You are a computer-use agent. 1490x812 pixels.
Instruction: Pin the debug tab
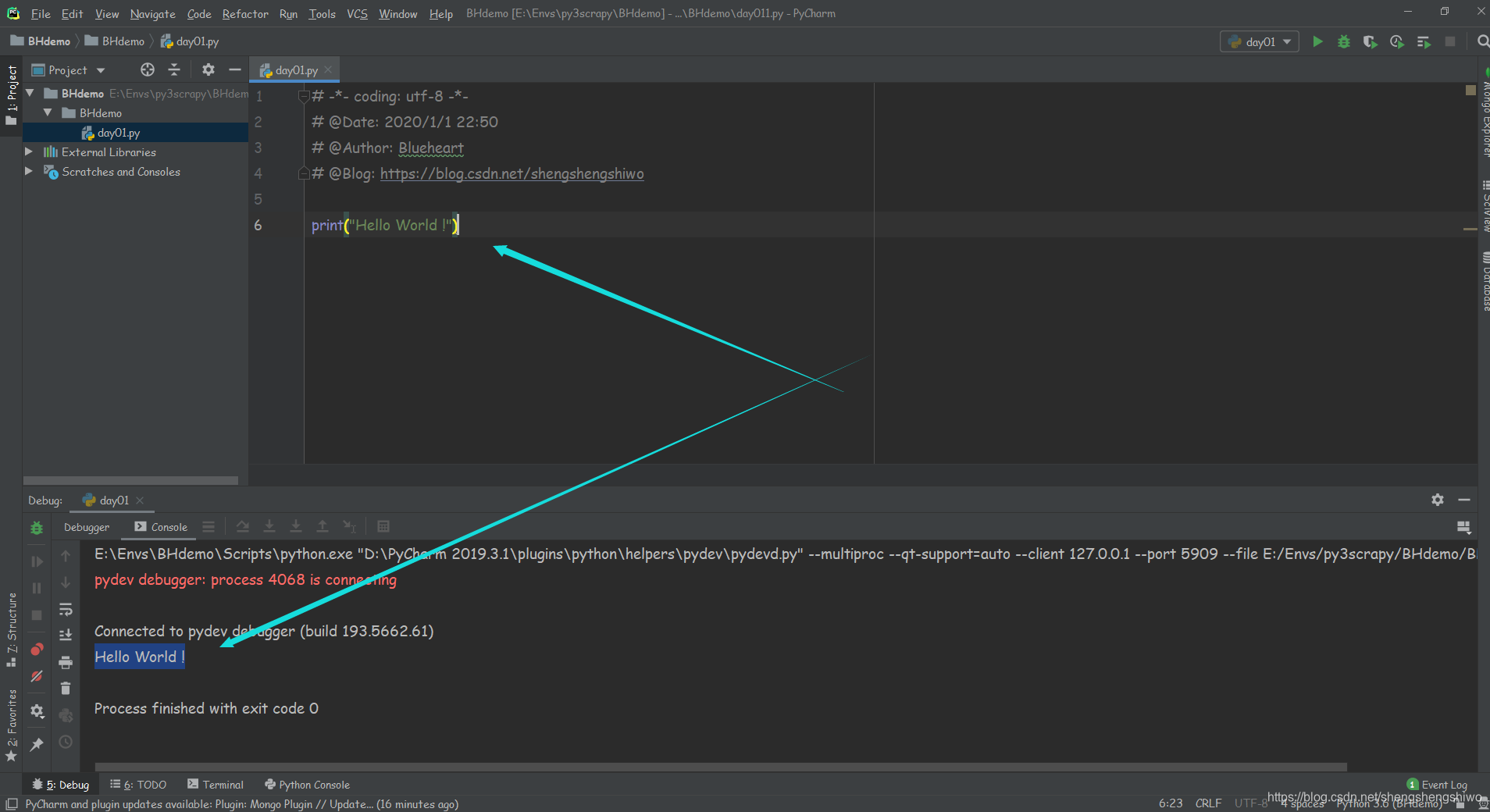pyautogui.click(x=37, y=744)
